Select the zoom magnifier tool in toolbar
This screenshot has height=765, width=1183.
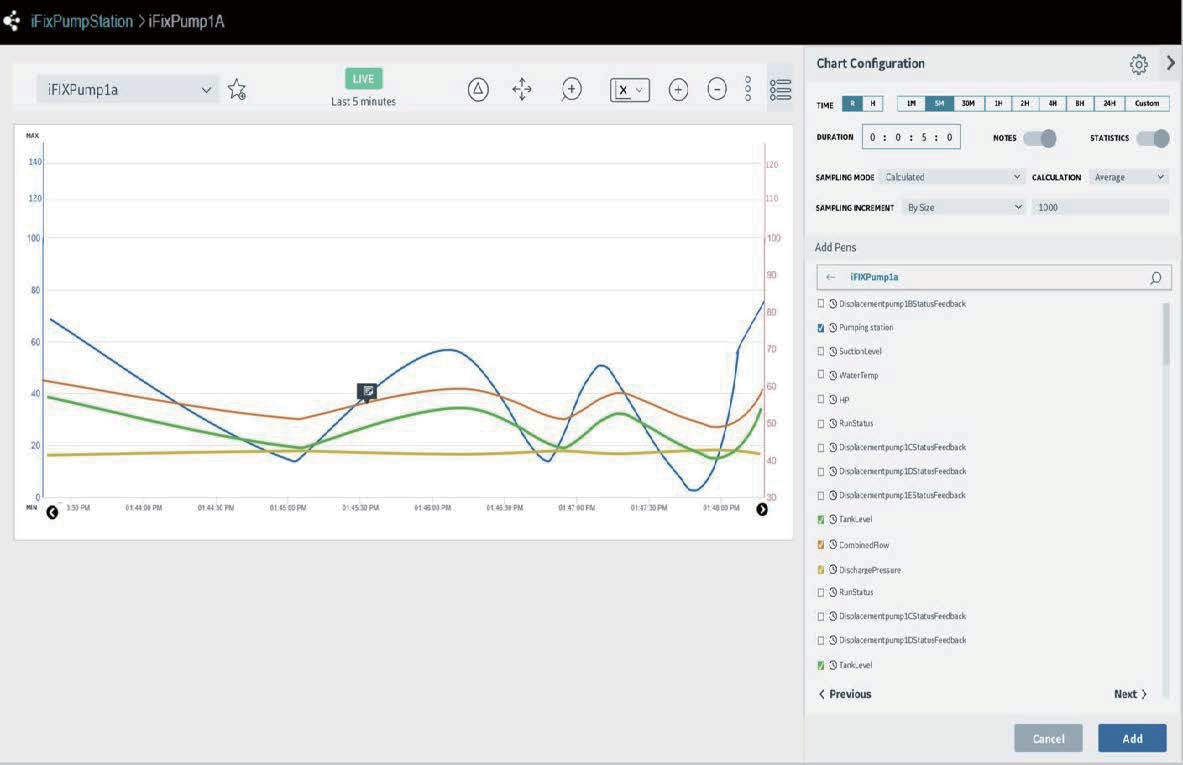click(x=571, y=90)
